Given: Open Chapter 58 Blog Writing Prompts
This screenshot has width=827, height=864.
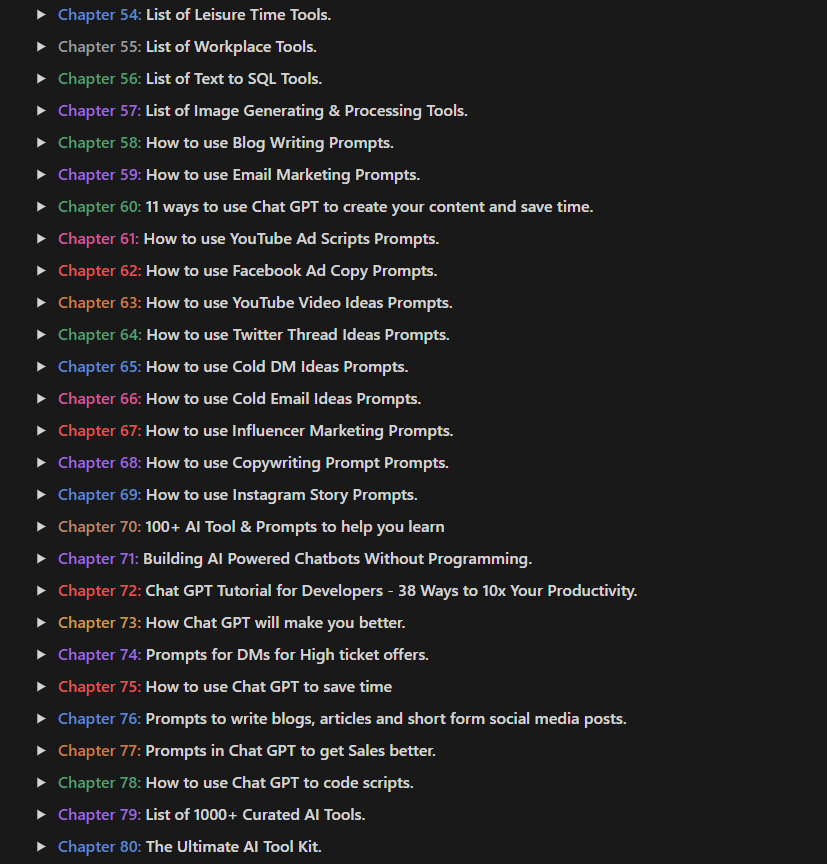Looking at the screenshot, I should coord(226,143).
